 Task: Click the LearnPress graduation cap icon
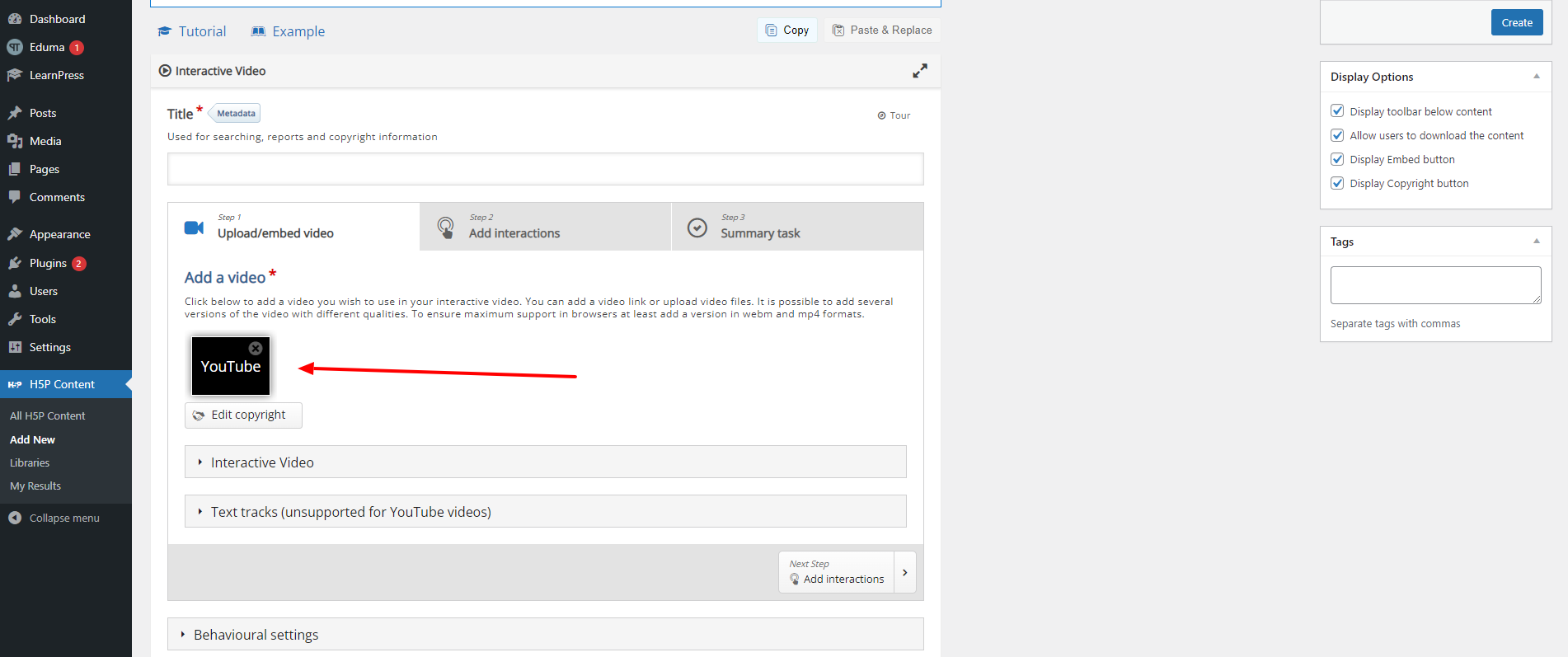coord(15,75)
